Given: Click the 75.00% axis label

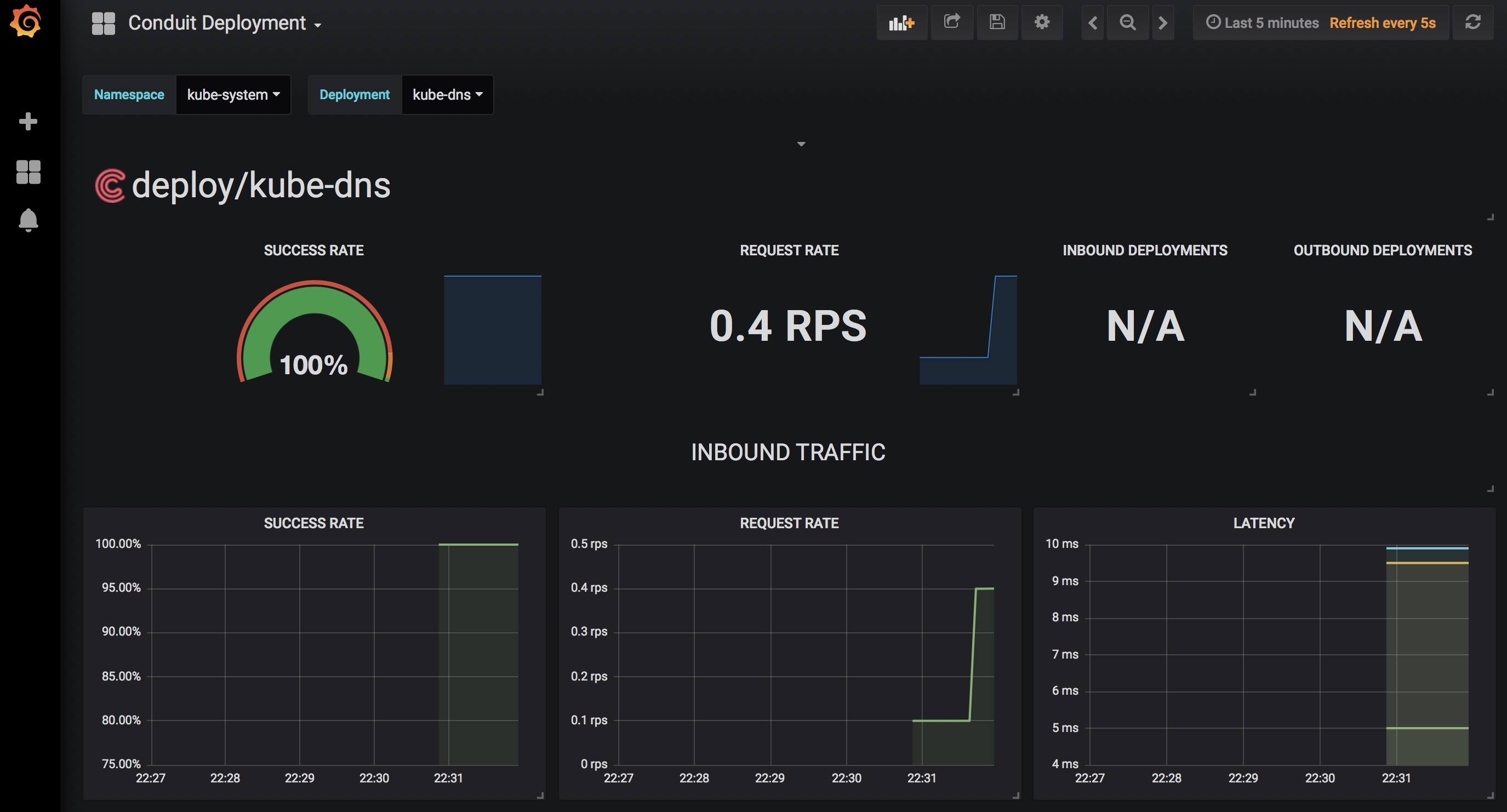Looking at the screenshot, I should pos(121,763).
